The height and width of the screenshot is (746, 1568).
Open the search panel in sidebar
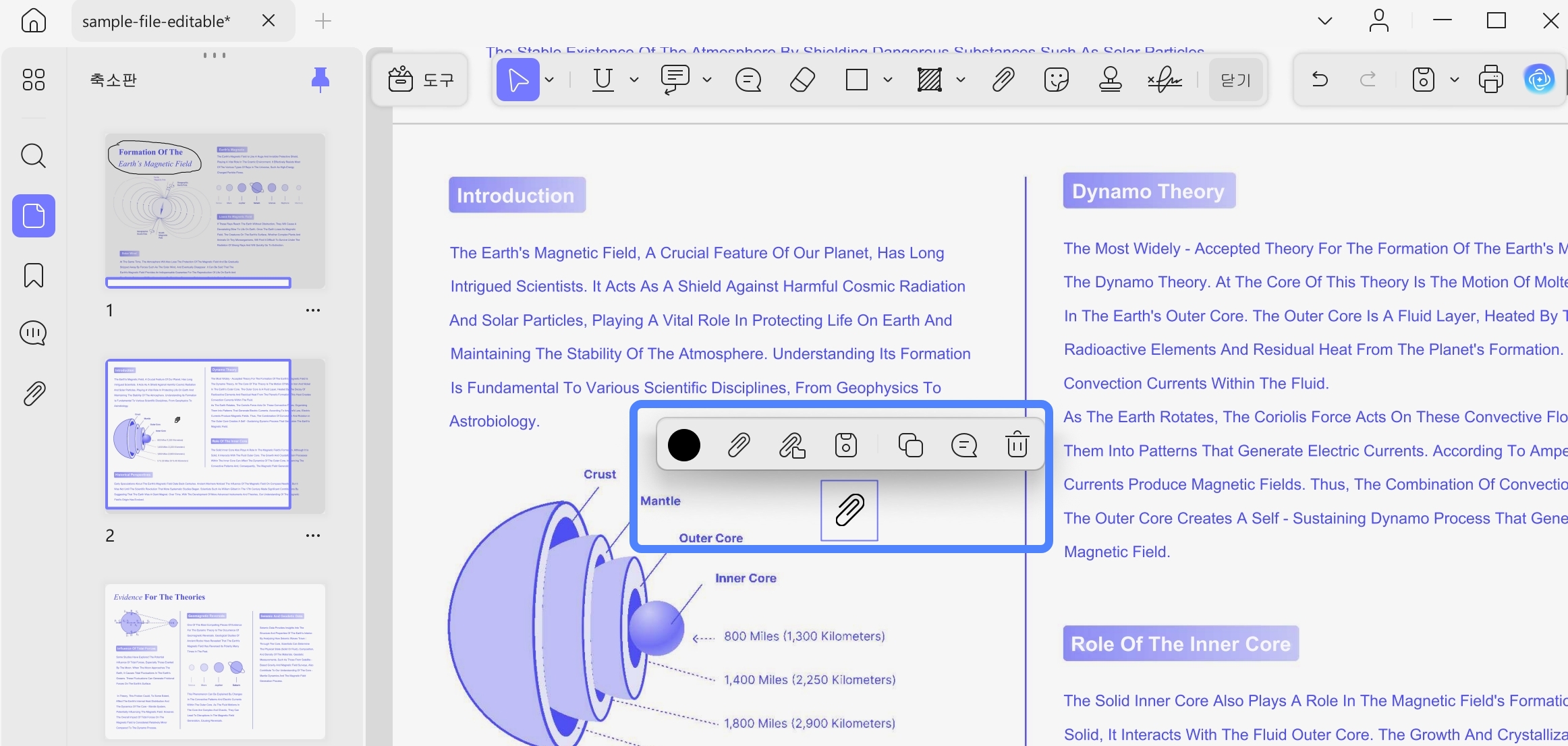tap(33, 156)
